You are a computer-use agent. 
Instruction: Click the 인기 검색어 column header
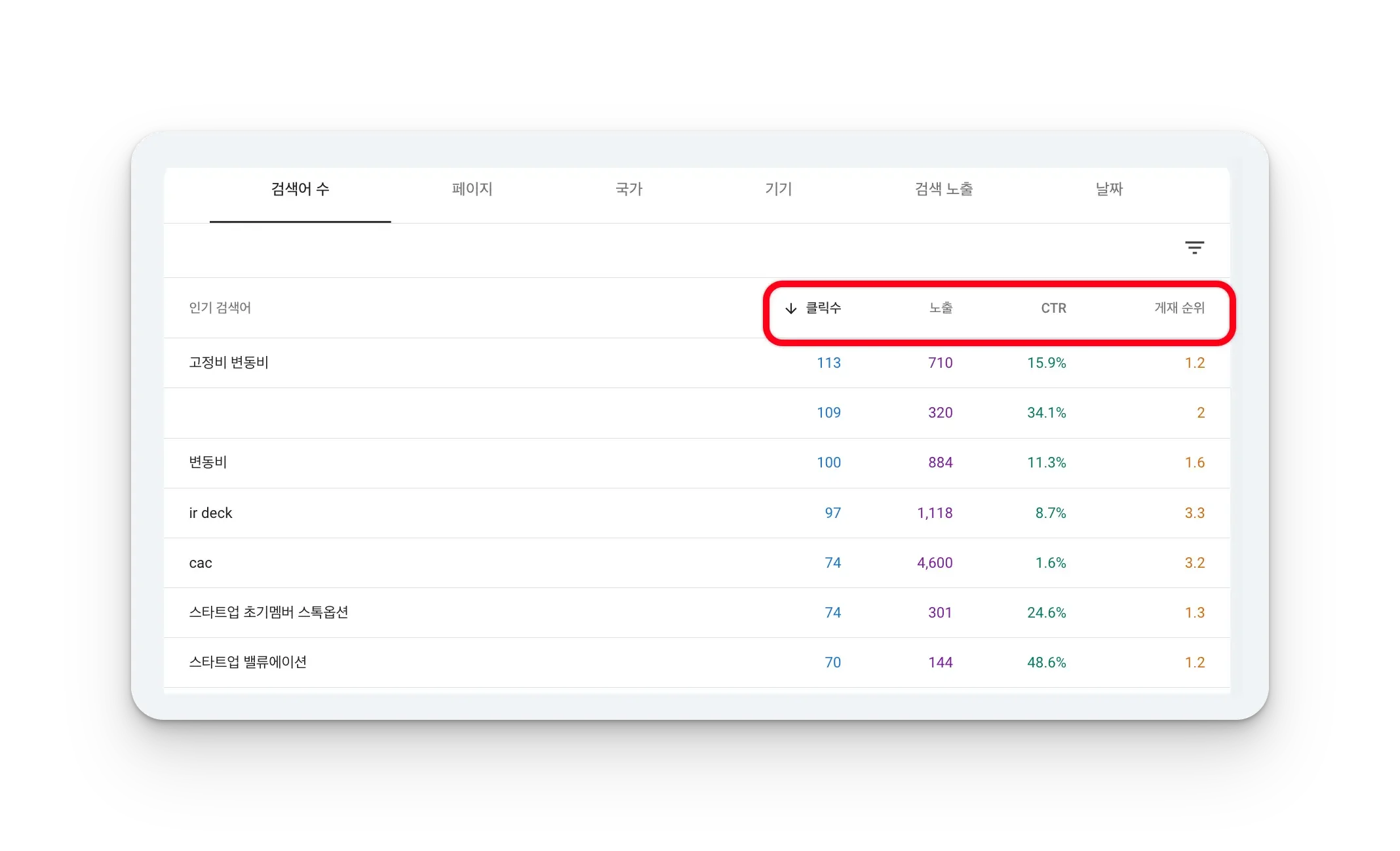click(220, 308)
